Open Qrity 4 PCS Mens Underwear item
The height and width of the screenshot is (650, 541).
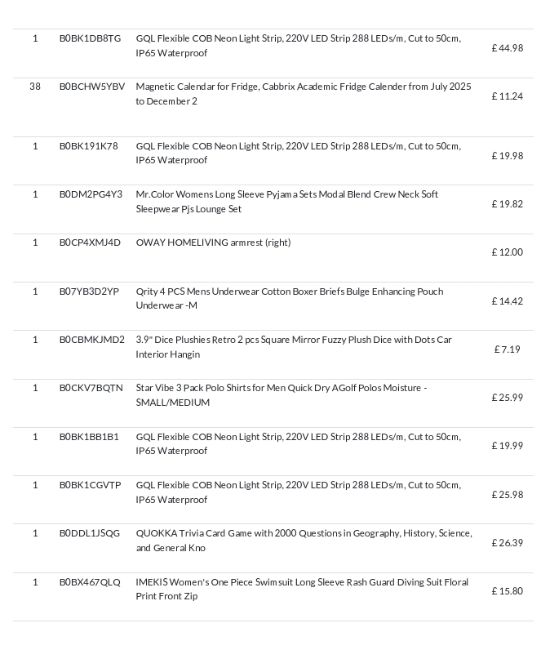pyautogui.click(x=289, y=298)
